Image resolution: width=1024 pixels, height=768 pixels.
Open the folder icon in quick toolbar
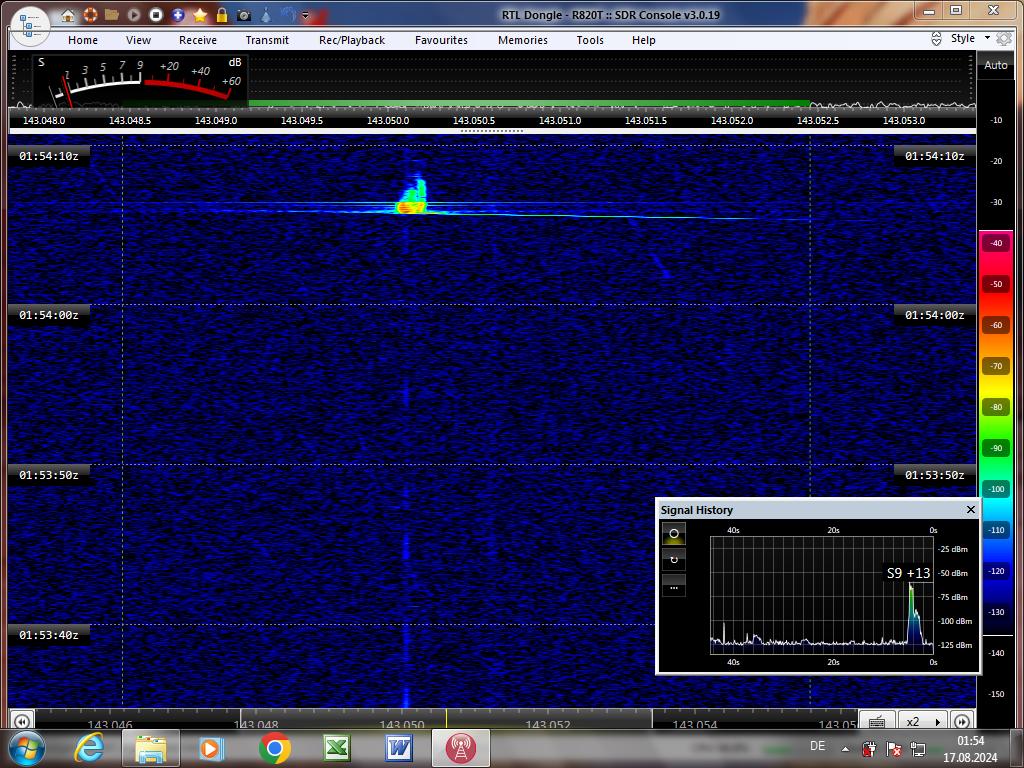(x=112, y=14)
